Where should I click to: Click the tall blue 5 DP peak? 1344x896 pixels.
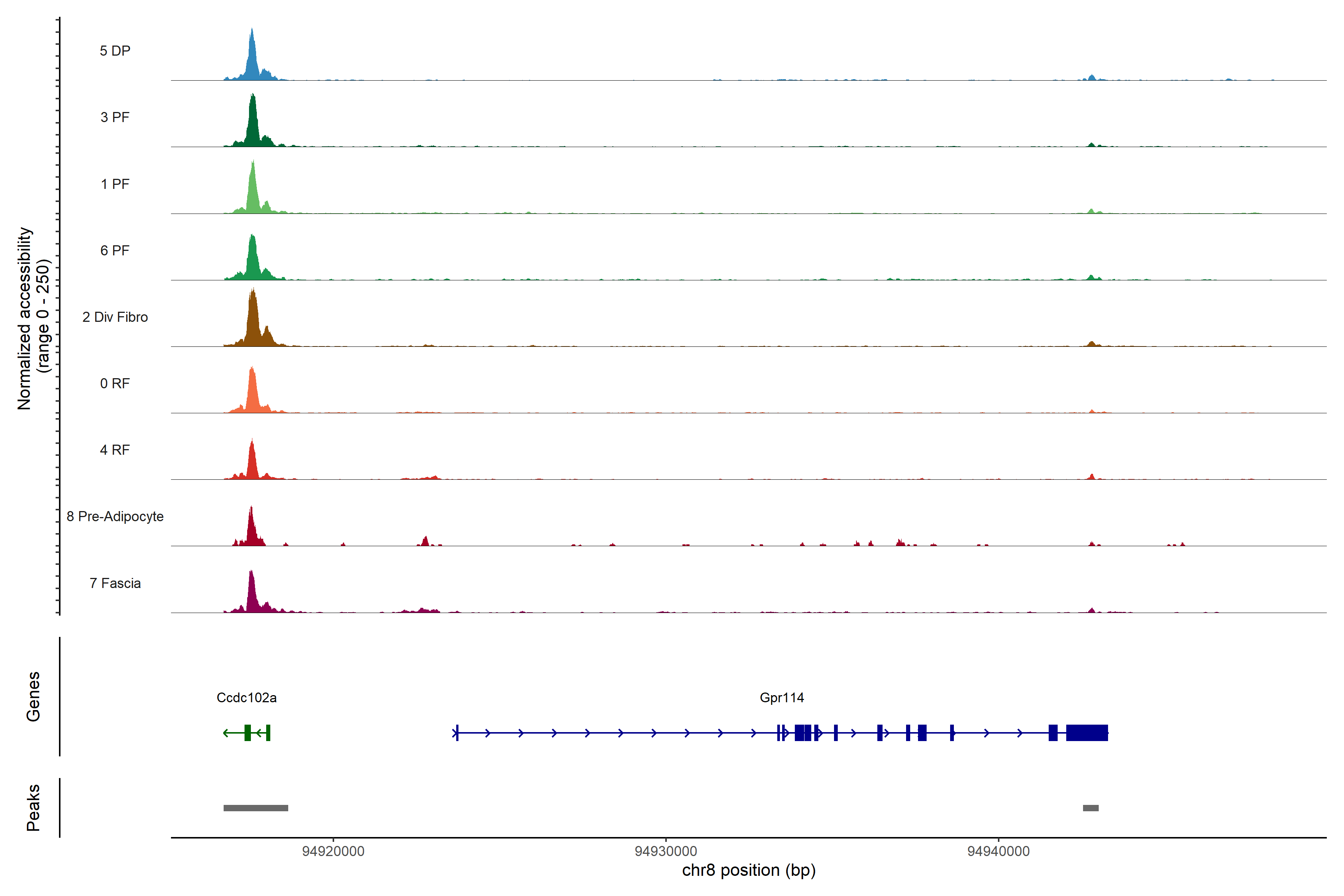(x=252, y=60)
